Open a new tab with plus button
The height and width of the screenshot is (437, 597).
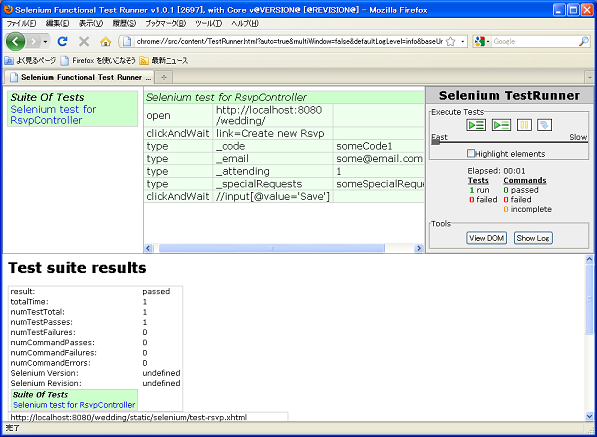[164, 77]
